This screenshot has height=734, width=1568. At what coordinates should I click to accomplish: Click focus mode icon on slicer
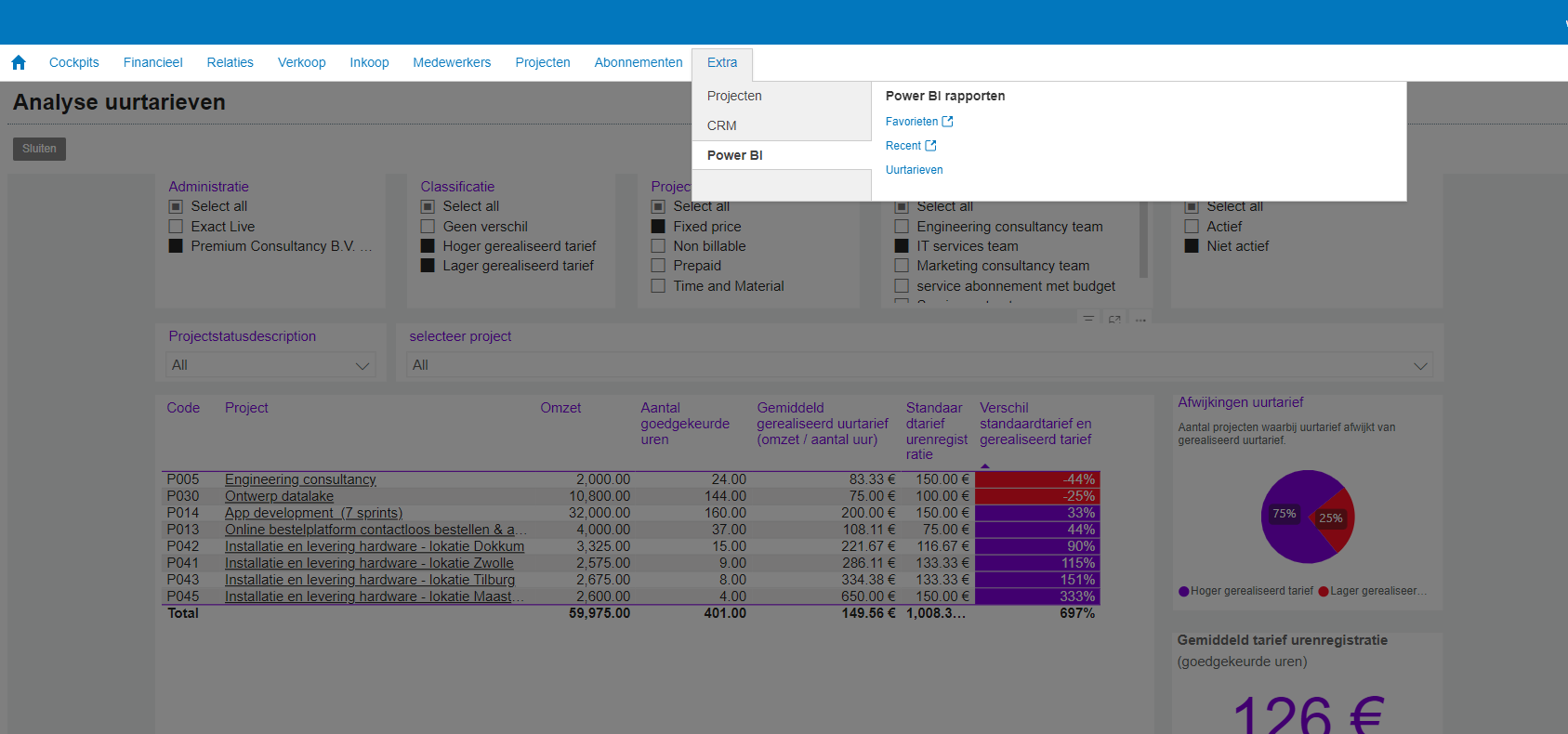click(x=1114, y=320)
